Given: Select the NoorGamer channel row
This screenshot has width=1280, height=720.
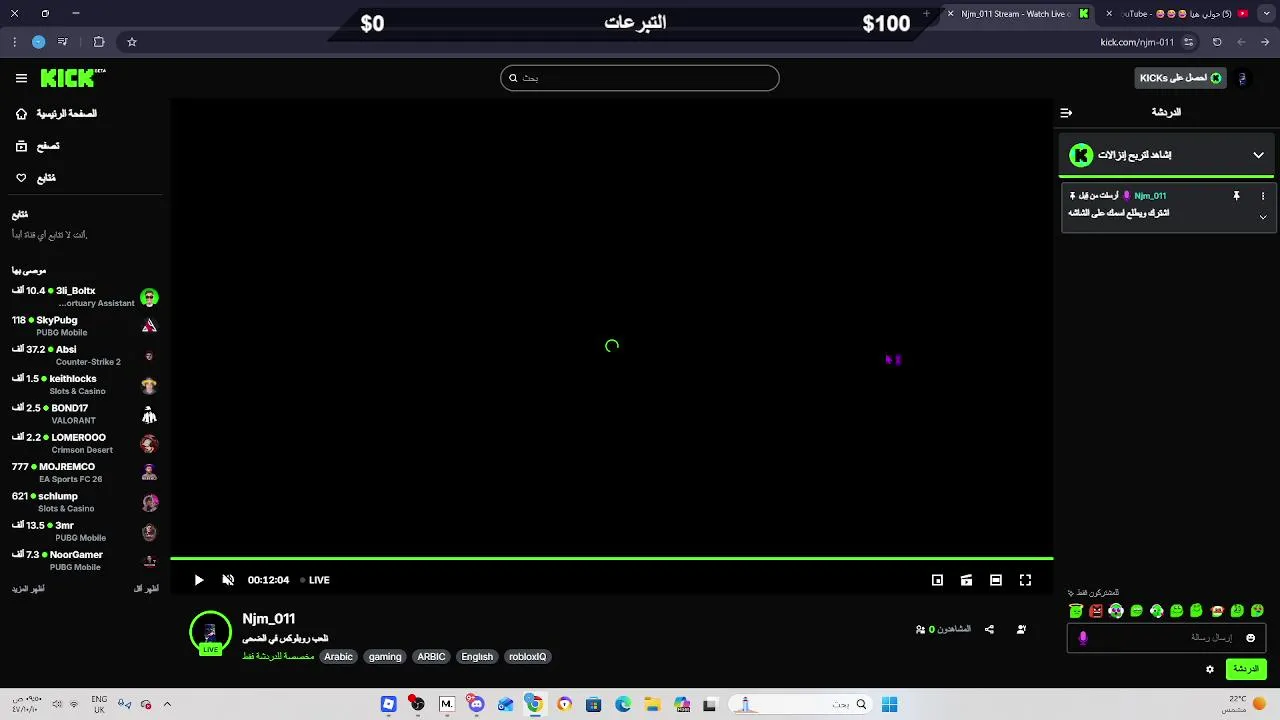Looking at the screenshot, I should (x=85, y=561).
